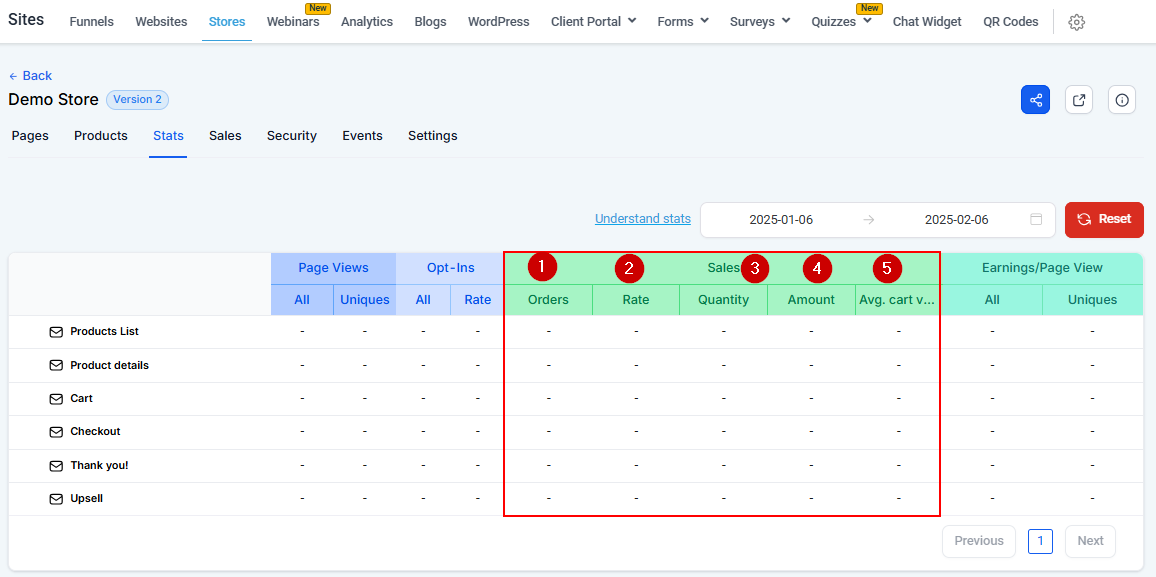Viewport: 1156px width, 577px height.
Task: Switch to the Sales tab
Action: (225, 136)
